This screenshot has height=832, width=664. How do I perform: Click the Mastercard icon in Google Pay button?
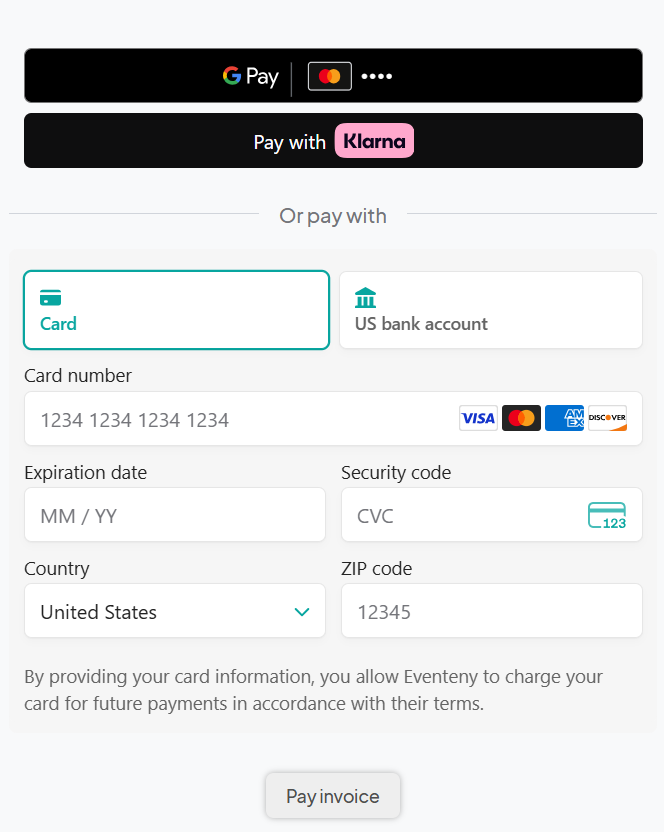(x=330, y=76)
